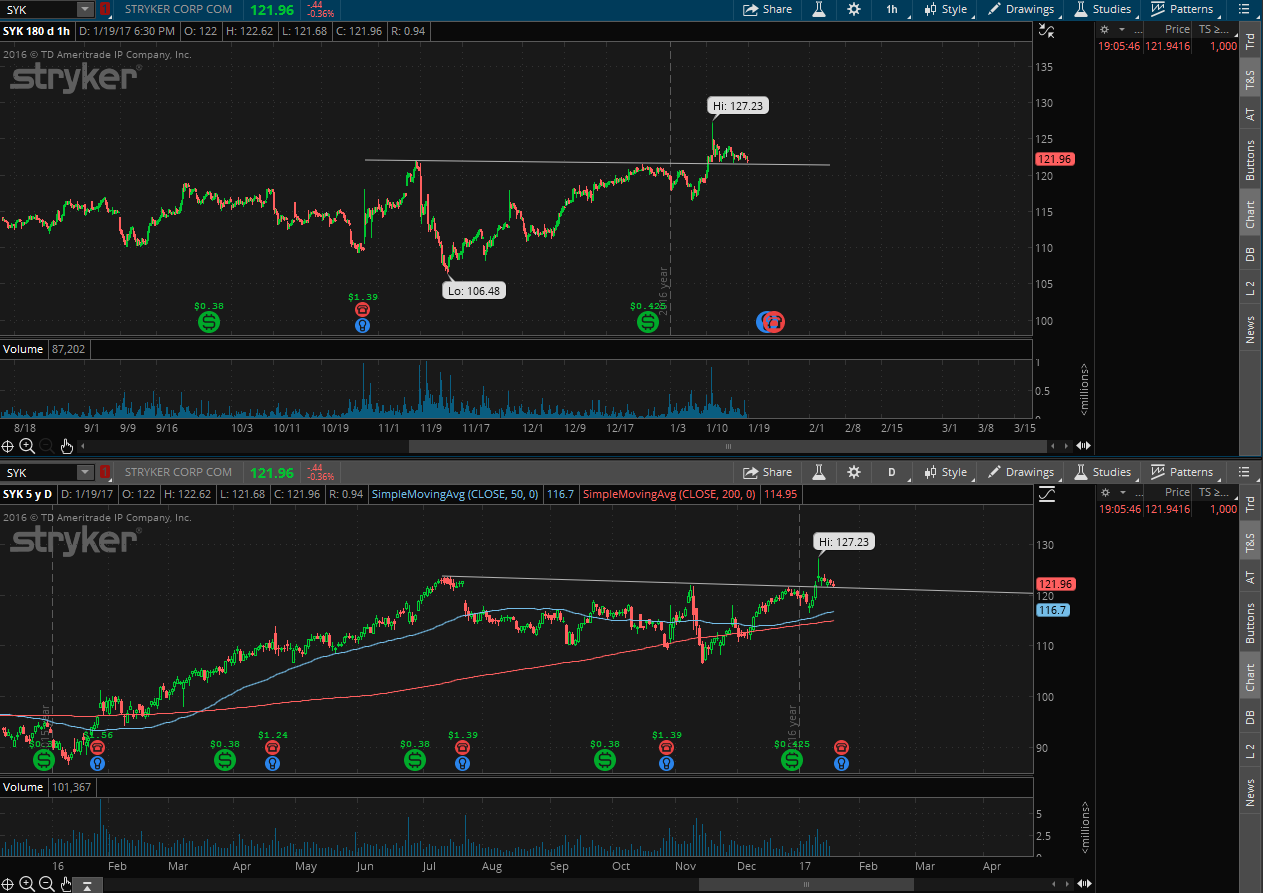The width and height of the screenshot is (1263, 893).
Task: Change the D timeframe in the lower chart
Action: [x=891, y=472]
